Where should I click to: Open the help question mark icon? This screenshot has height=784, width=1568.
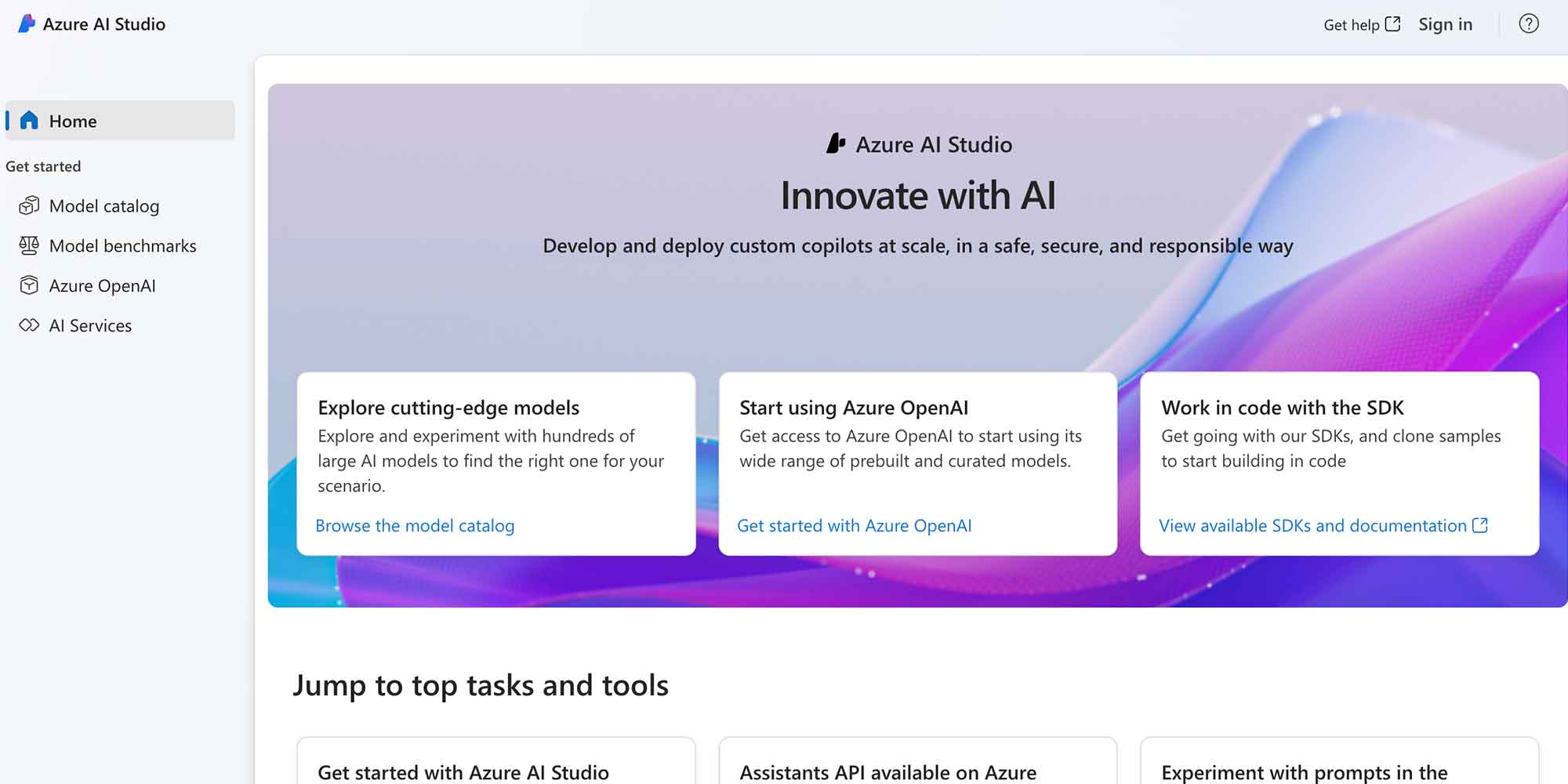[1528, 24]
